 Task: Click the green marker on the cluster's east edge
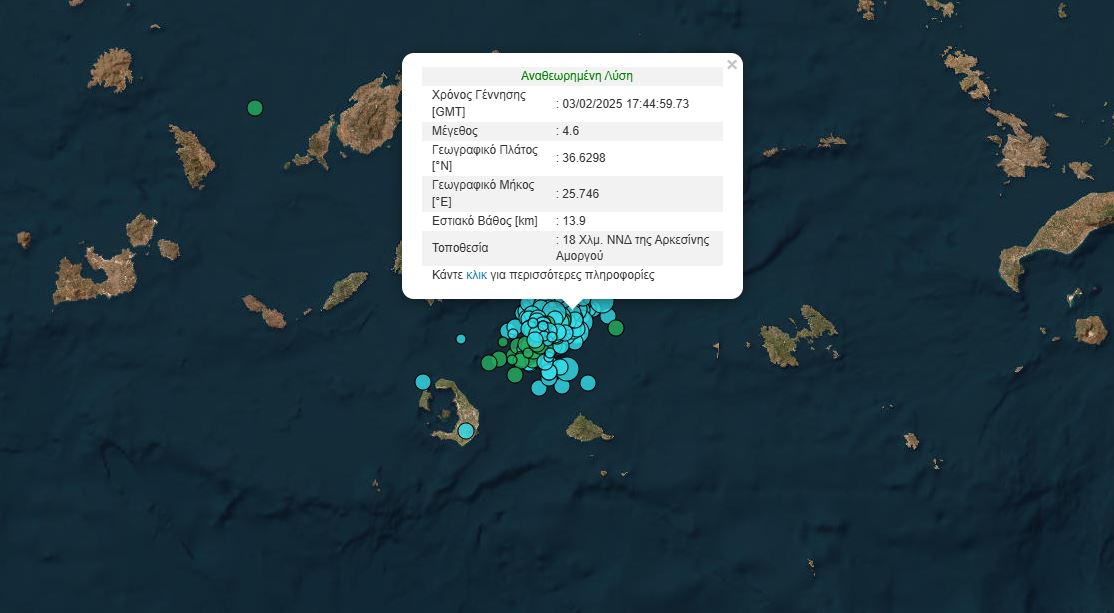tap(616, 328)
